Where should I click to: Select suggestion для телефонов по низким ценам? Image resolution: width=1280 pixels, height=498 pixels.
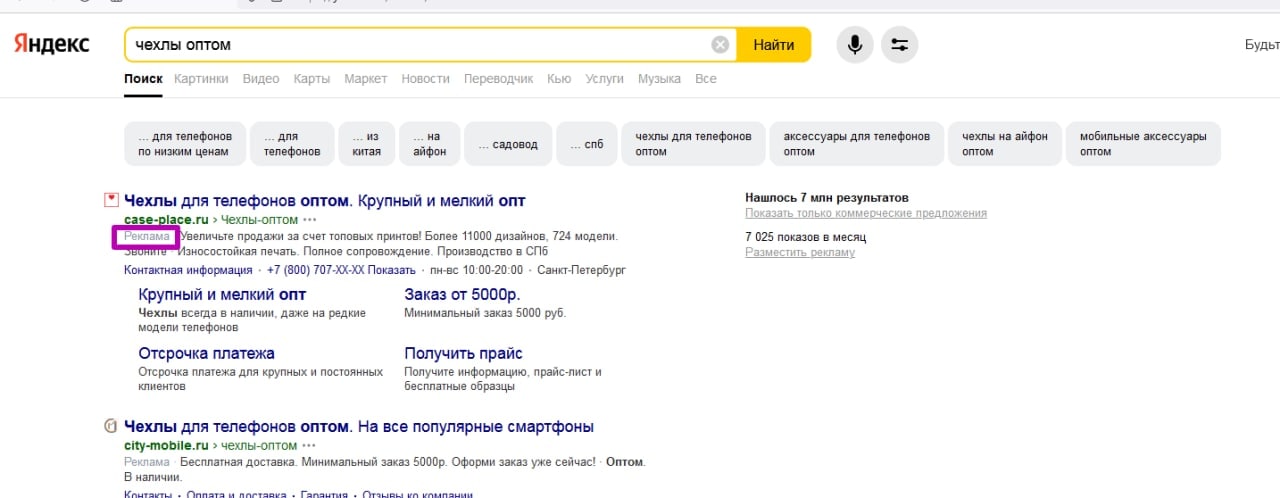coord(184,144)
